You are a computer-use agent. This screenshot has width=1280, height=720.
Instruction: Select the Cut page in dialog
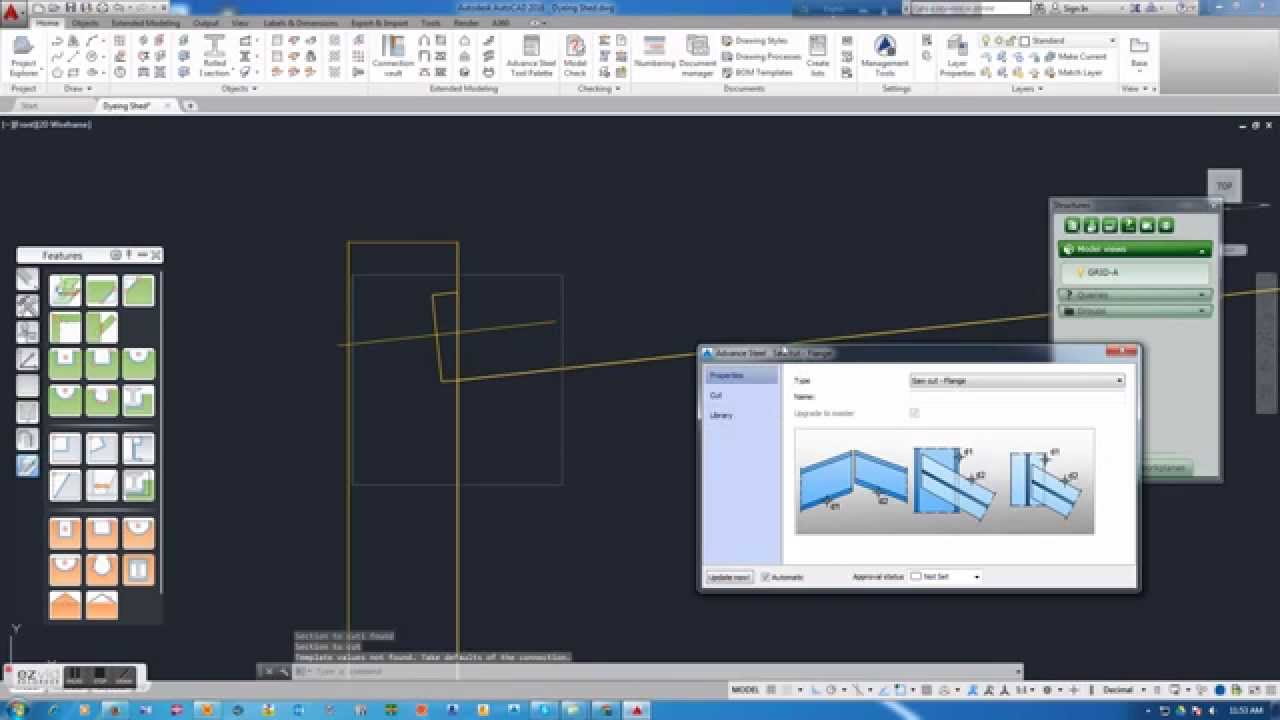coord(716,396)
